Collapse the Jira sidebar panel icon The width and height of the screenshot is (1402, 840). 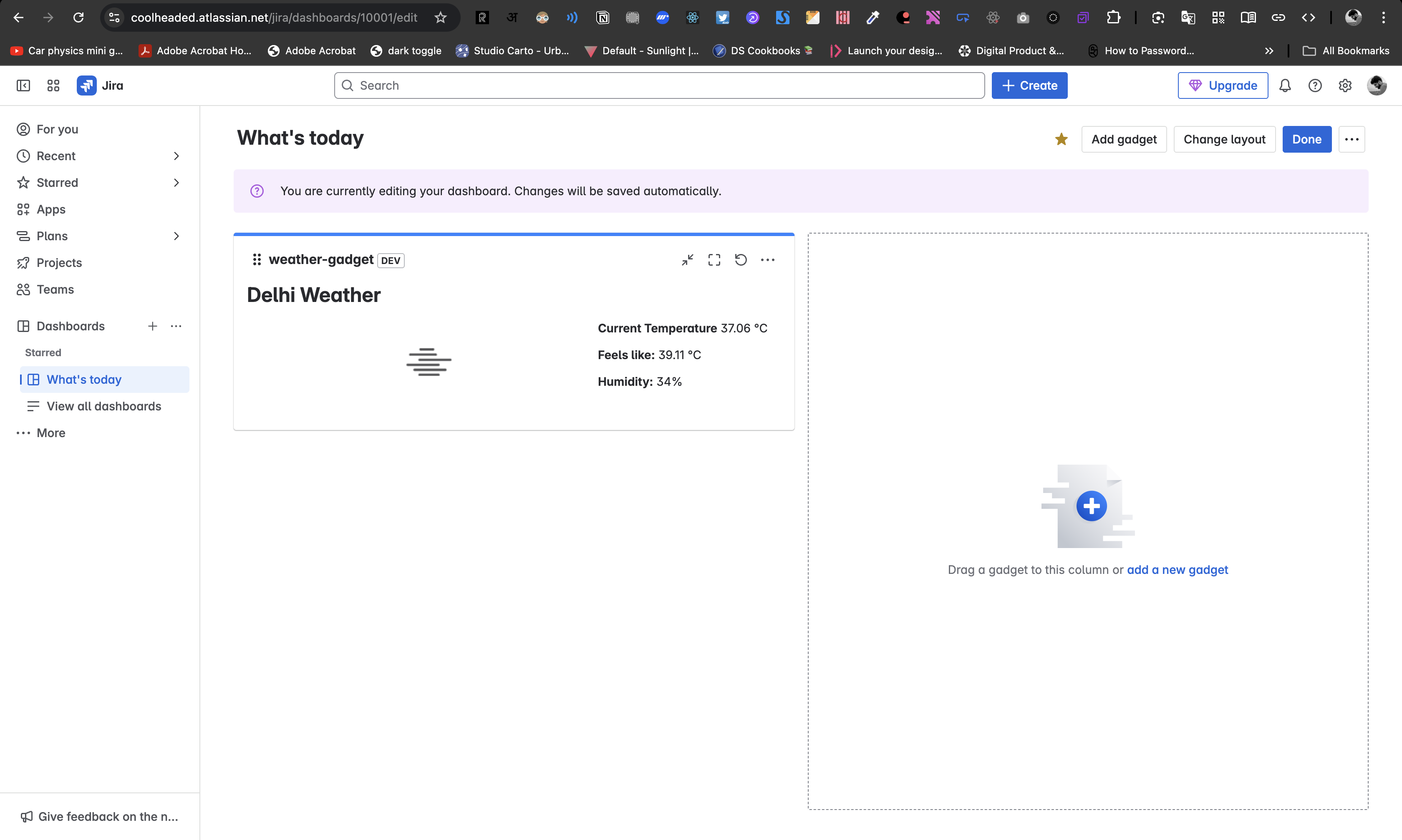(23, 86)
